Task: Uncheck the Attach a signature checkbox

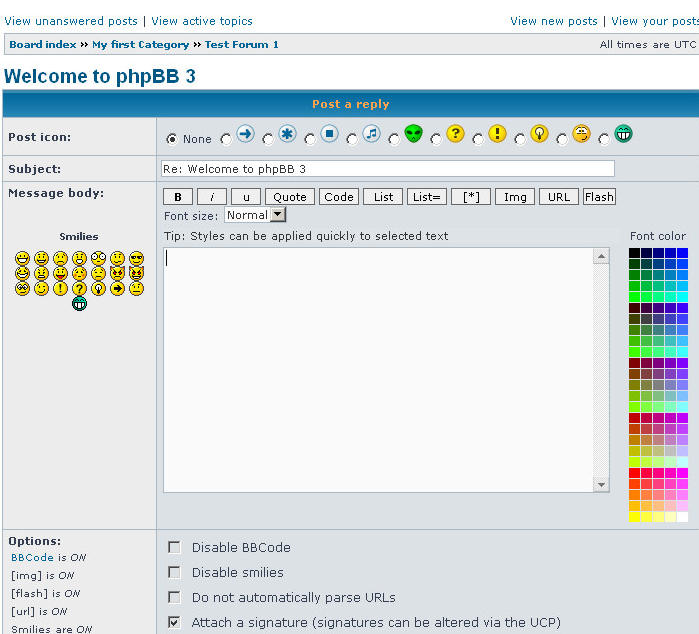Action: [174, 622]
